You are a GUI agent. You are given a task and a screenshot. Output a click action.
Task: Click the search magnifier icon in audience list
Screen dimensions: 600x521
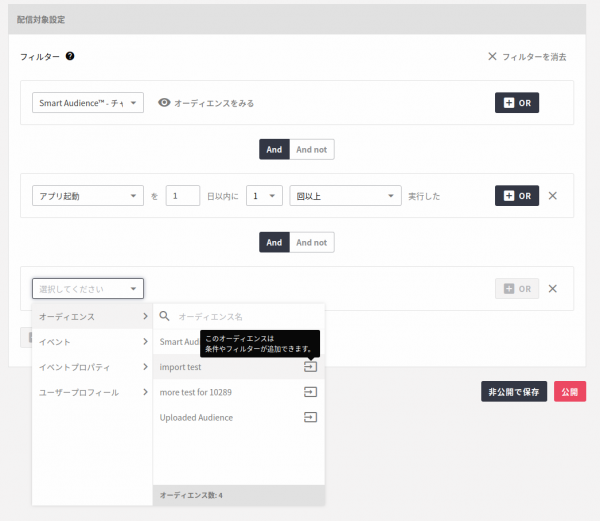pos(166,316)
